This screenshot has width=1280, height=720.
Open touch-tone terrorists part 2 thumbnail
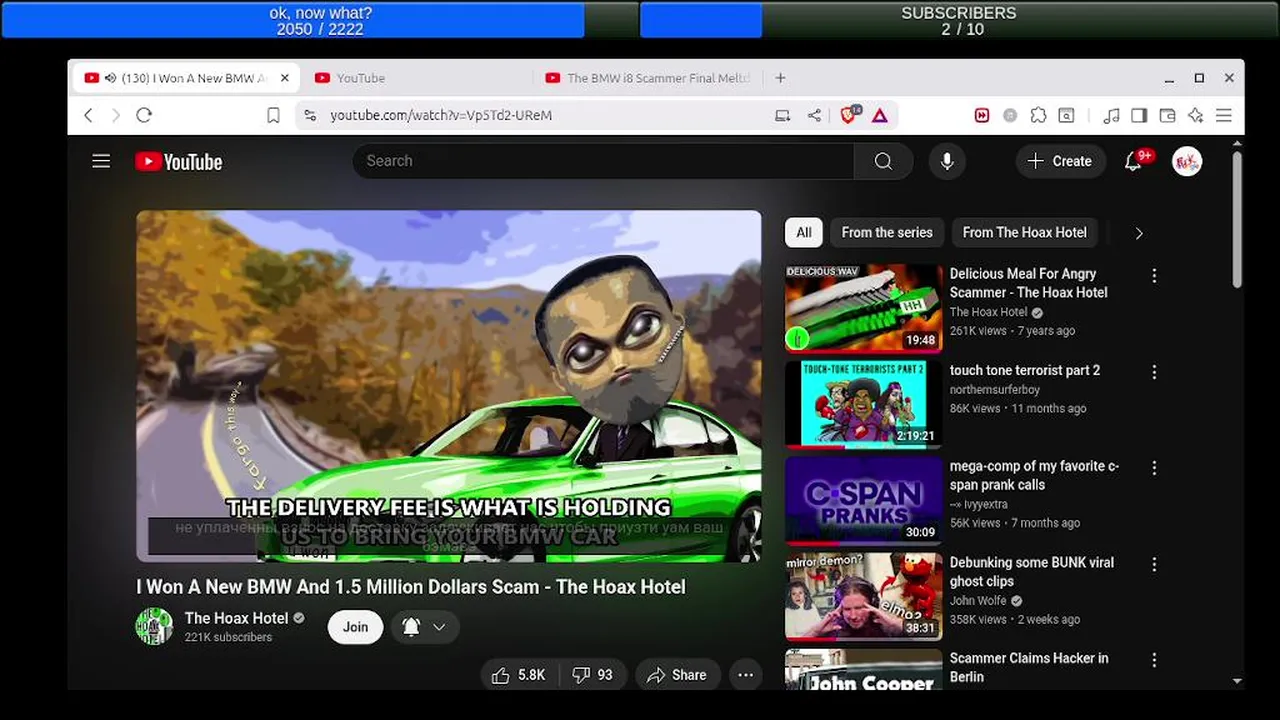point(863,404)
